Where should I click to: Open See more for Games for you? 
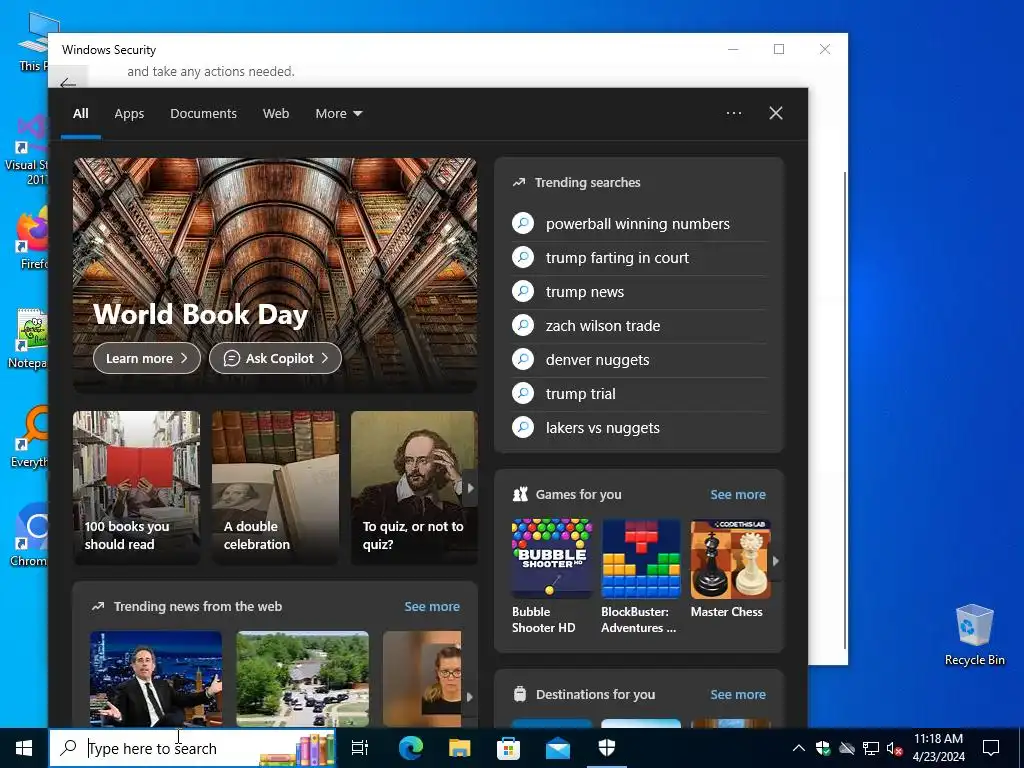[x=738, y=494]
